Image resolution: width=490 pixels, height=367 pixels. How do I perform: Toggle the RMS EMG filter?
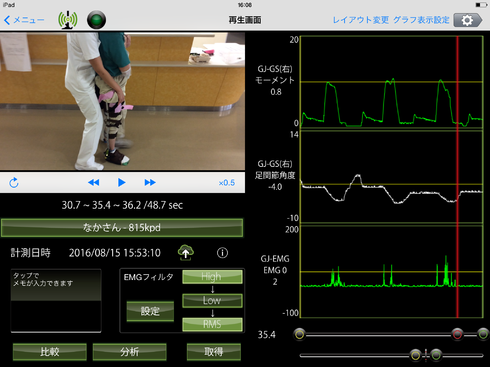[212, 324]
